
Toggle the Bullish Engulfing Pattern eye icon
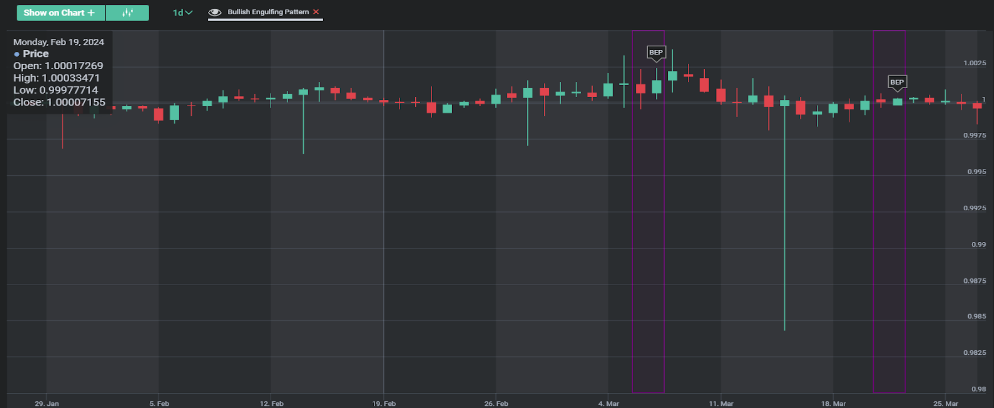click(215, 12)
